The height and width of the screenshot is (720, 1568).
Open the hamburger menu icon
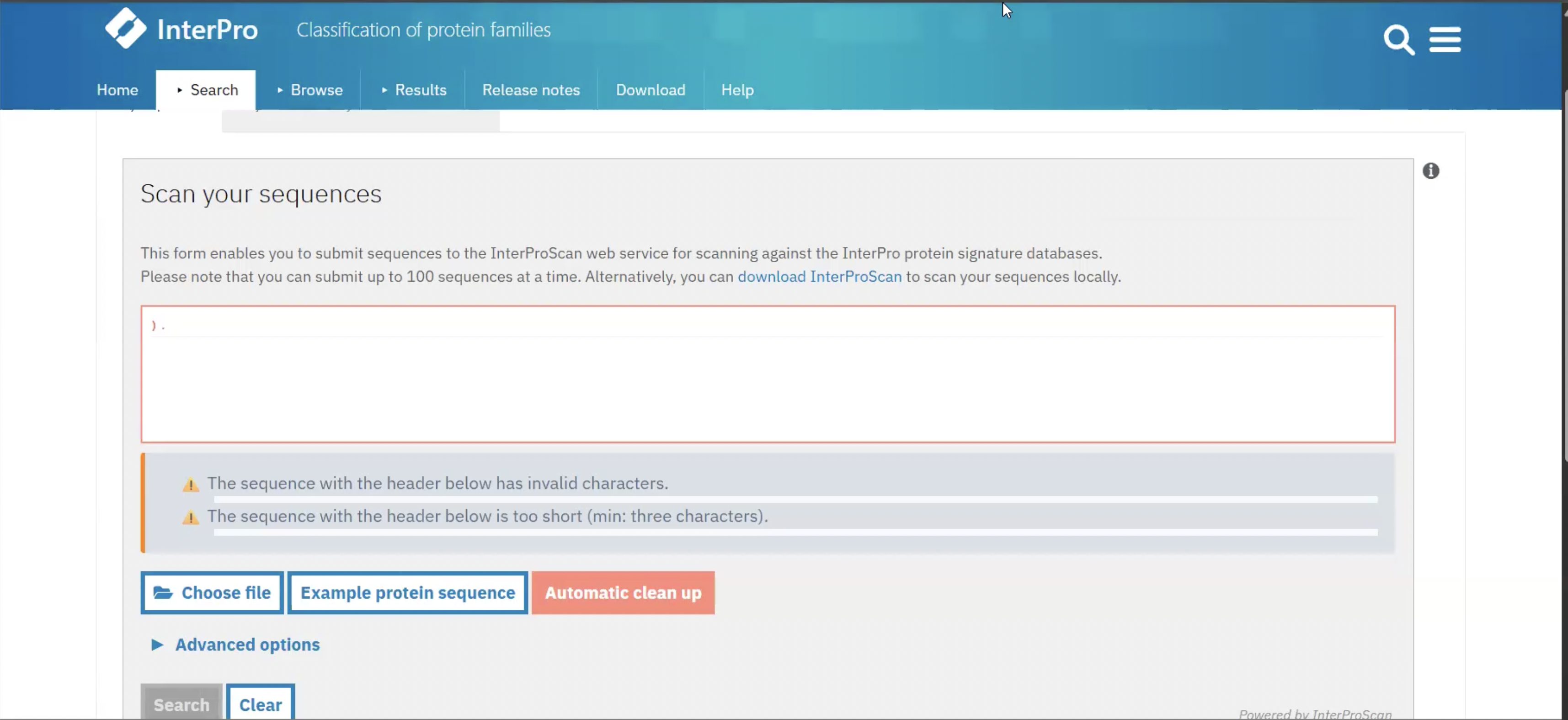coord(1445,40)
